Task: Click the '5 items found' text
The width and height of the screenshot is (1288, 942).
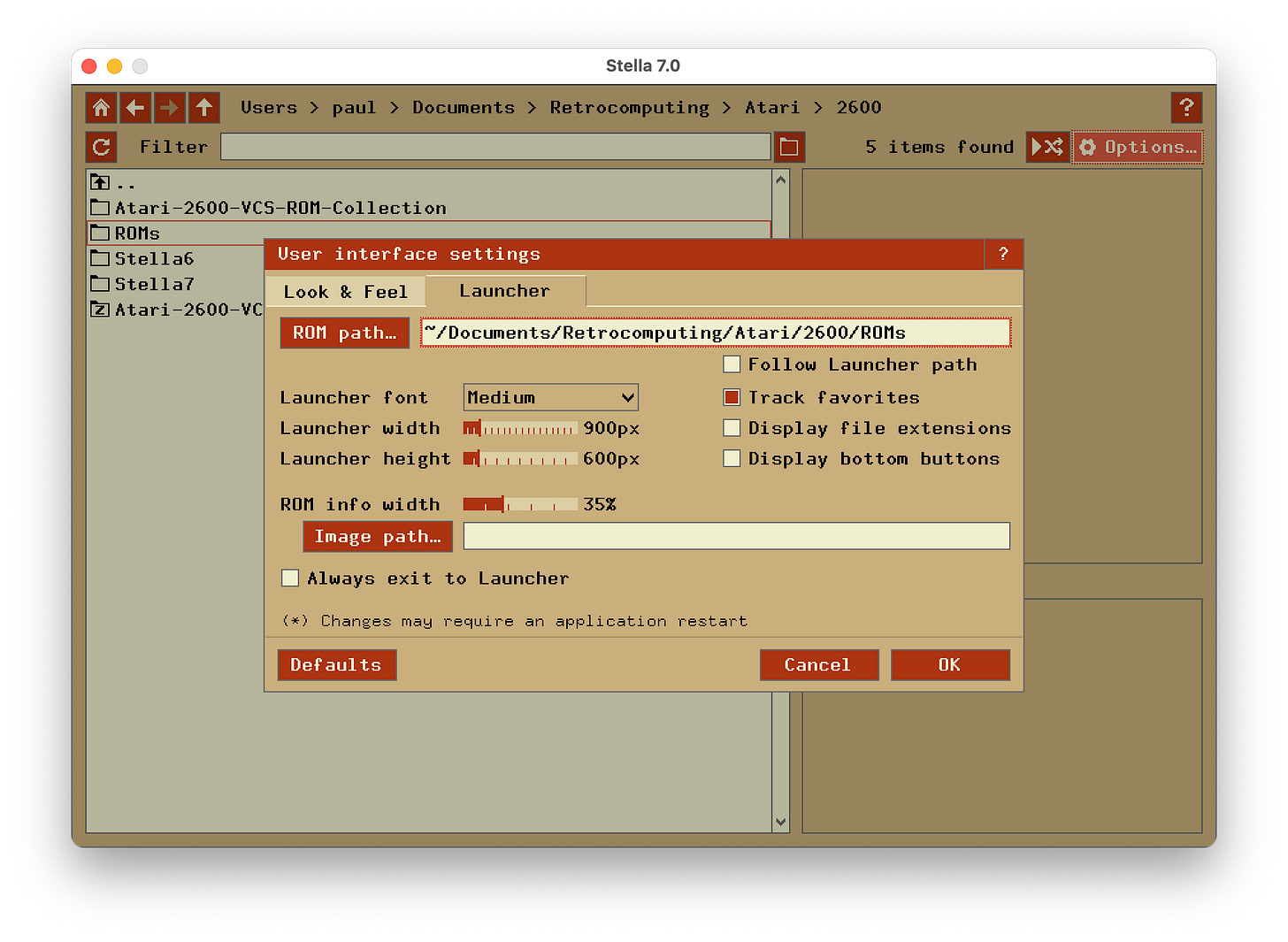Action: pyautogui.click(x=939, y=147)
